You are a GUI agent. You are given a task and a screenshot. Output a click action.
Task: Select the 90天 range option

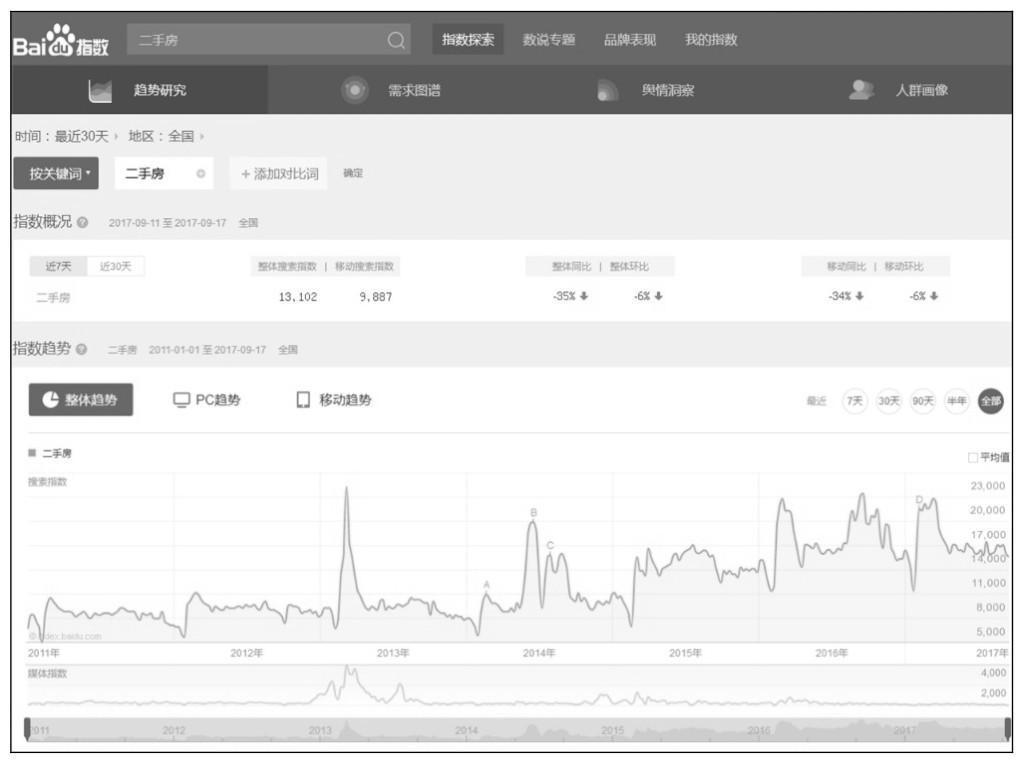click(x=923, y=401)
